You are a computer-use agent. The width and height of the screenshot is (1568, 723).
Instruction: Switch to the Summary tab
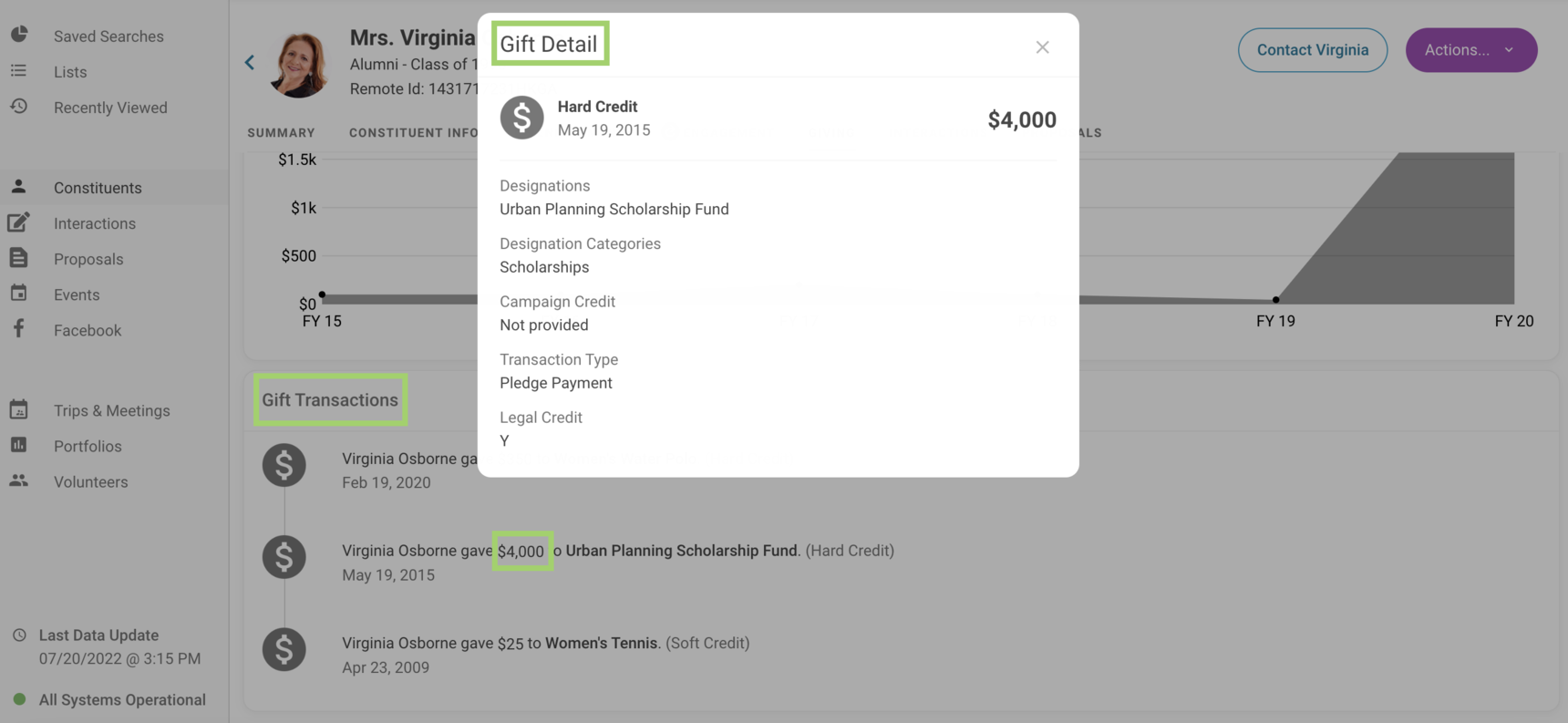[281, 132]
